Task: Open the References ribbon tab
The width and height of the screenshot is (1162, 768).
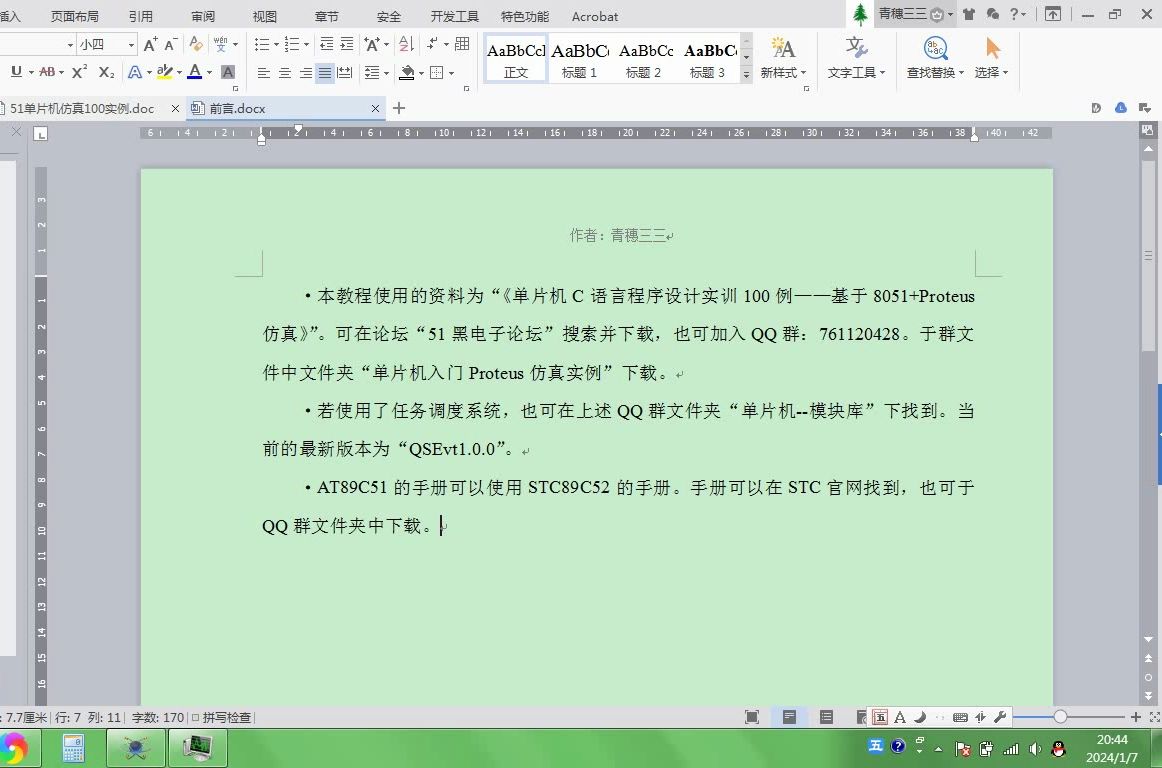Action: (x=140, y=16)
